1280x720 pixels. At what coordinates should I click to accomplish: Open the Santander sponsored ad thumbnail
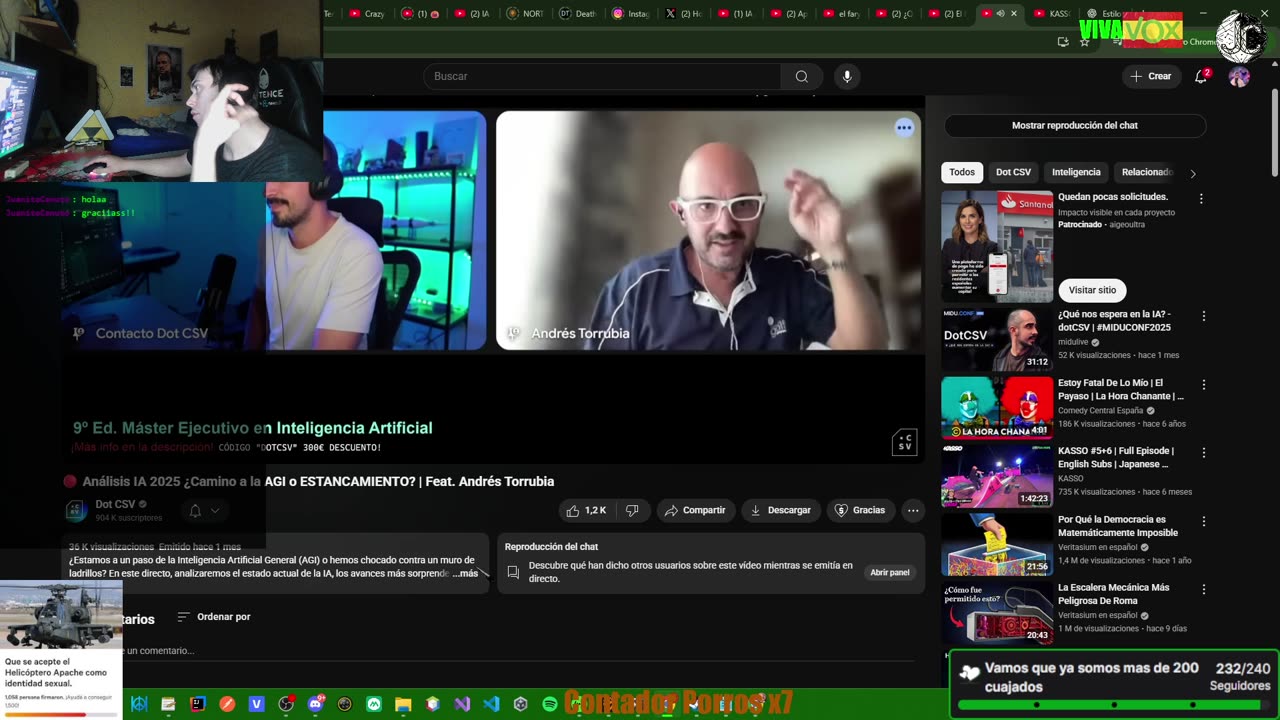997,246
